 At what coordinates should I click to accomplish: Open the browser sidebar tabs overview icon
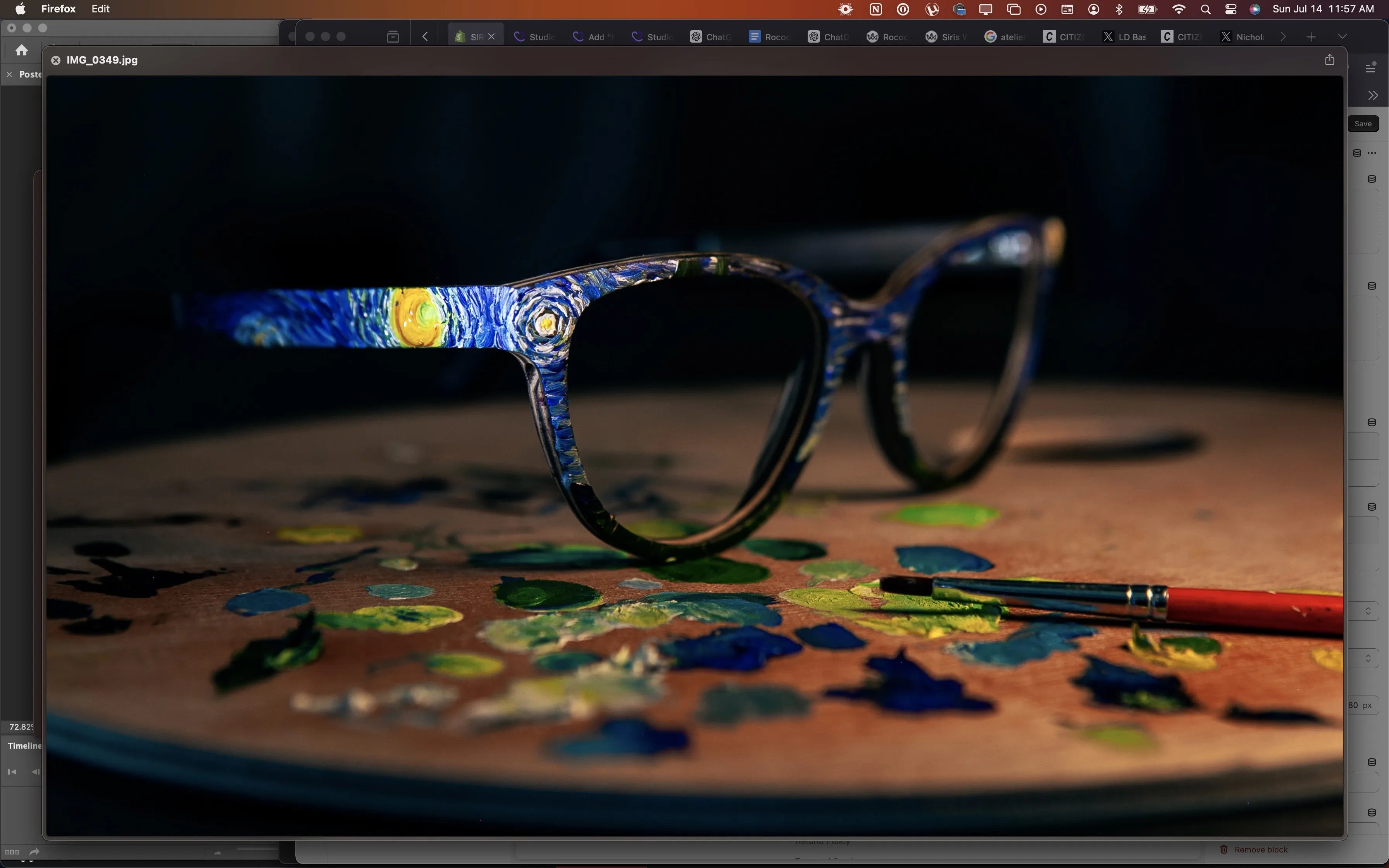[393, 37]
